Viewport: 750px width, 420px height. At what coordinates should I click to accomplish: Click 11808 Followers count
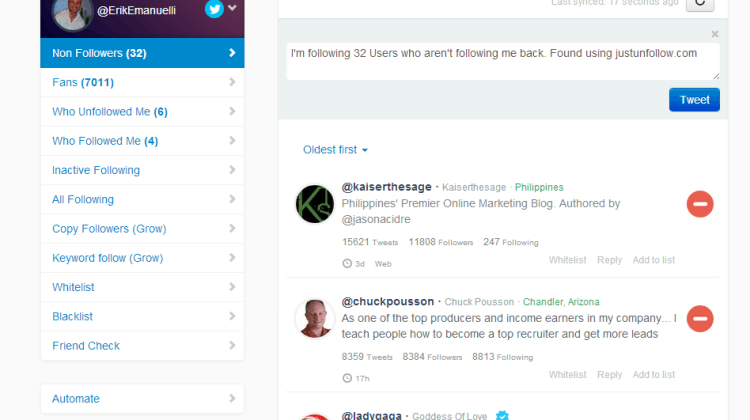coord(441,242)
